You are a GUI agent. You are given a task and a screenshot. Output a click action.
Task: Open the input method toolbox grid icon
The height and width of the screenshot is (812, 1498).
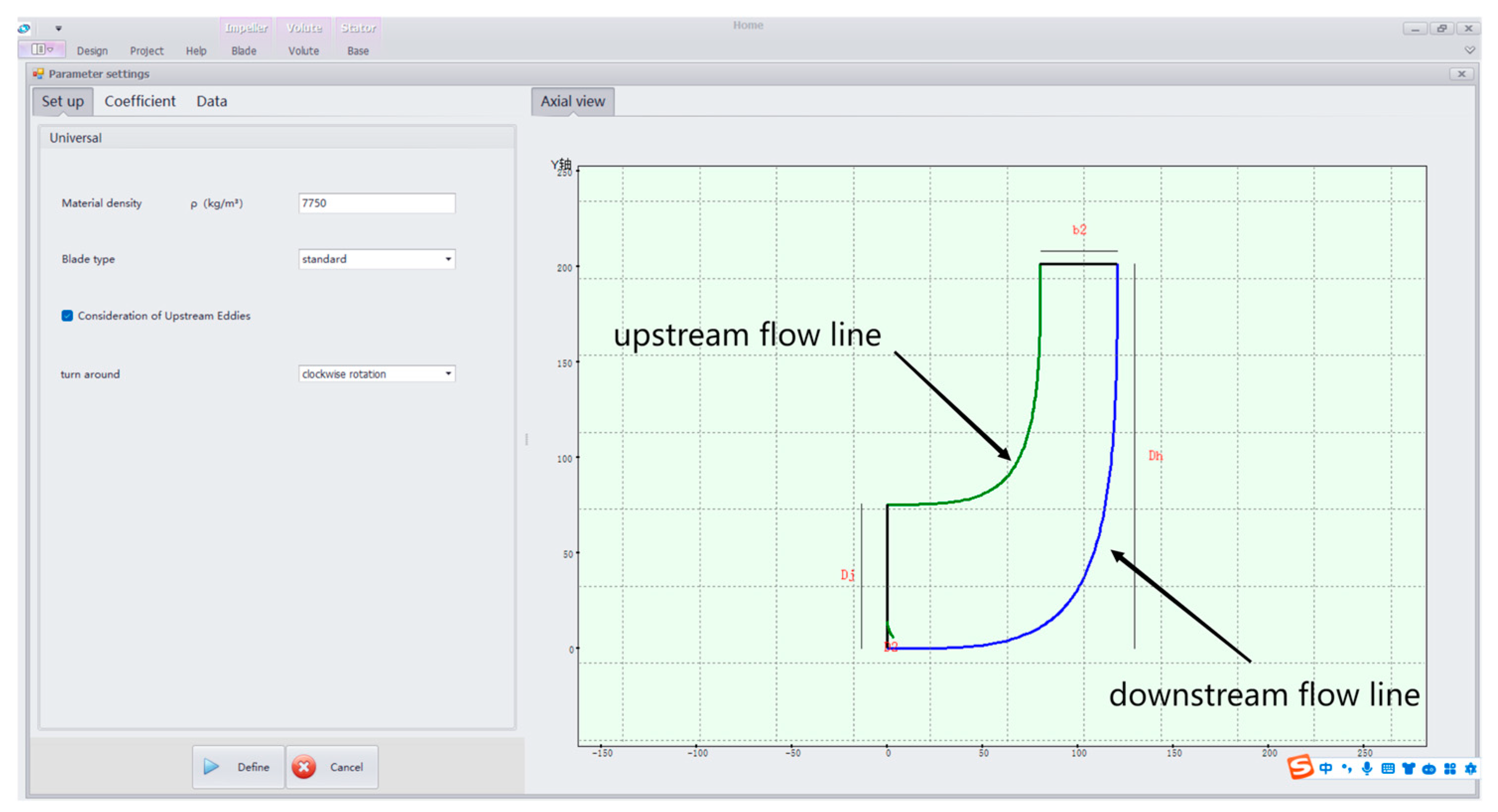coord(1450,768)
